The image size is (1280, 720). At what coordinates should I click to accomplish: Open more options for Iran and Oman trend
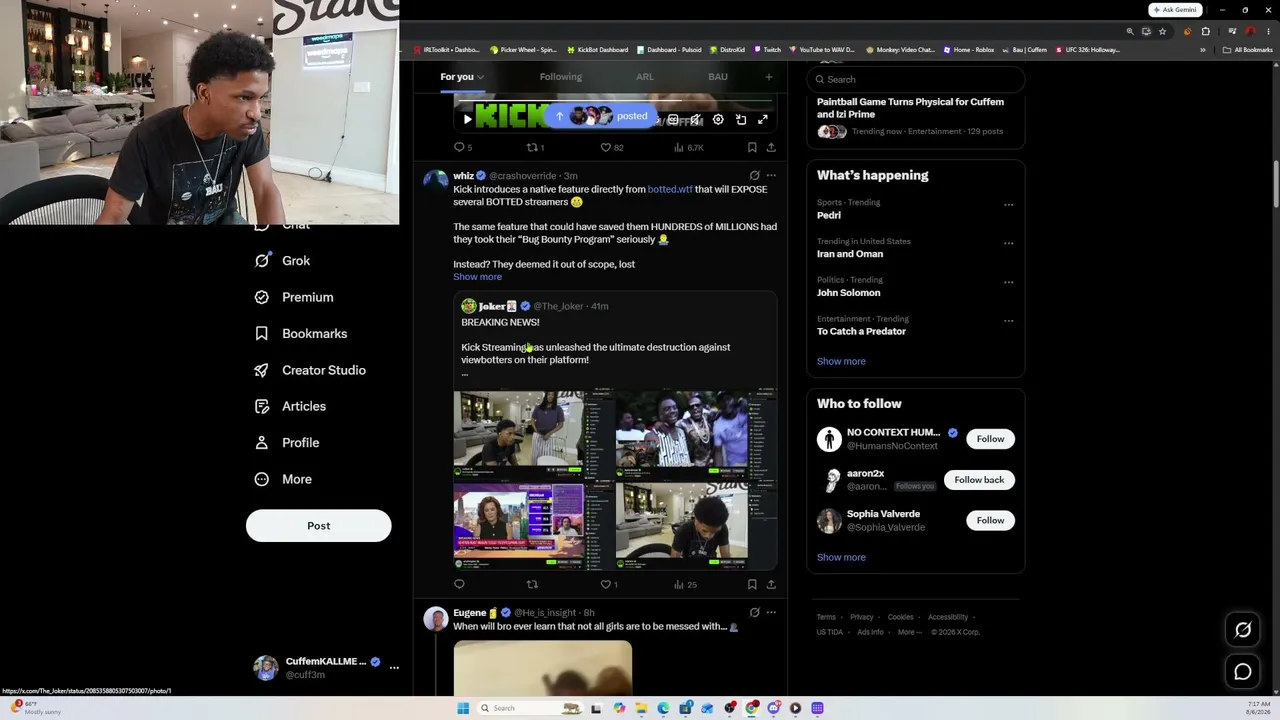[x=1008, y=243]
